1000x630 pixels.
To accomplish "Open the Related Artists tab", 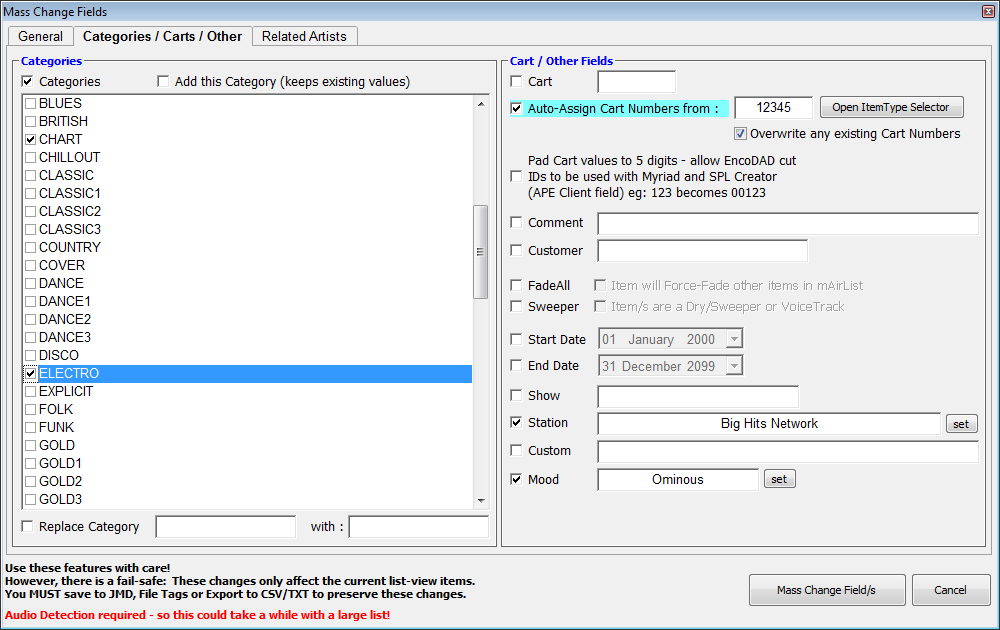I will point(304,36).
